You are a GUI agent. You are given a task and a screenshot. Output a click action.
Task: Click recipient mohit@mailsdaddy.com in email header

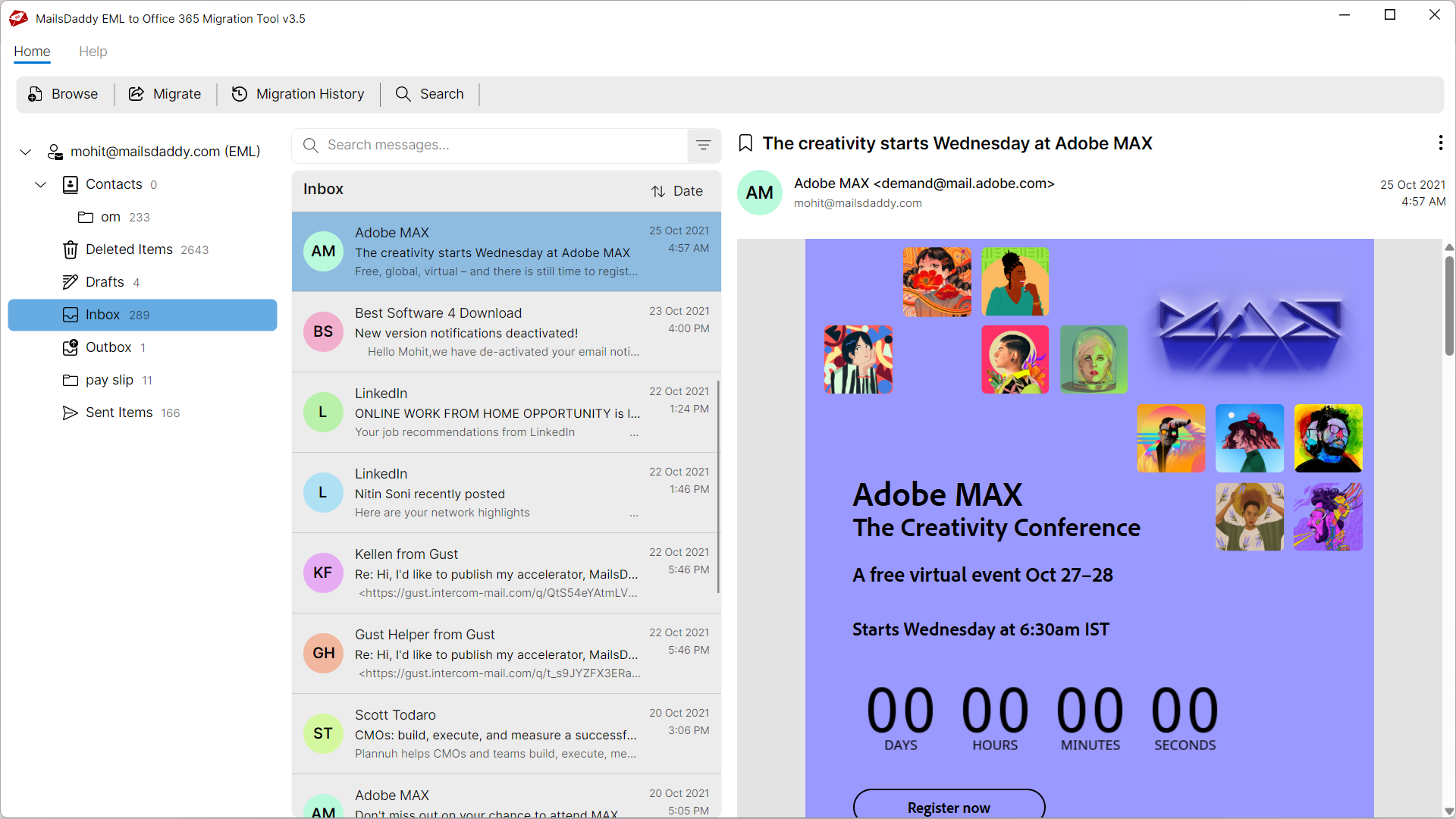coord(858,203)
